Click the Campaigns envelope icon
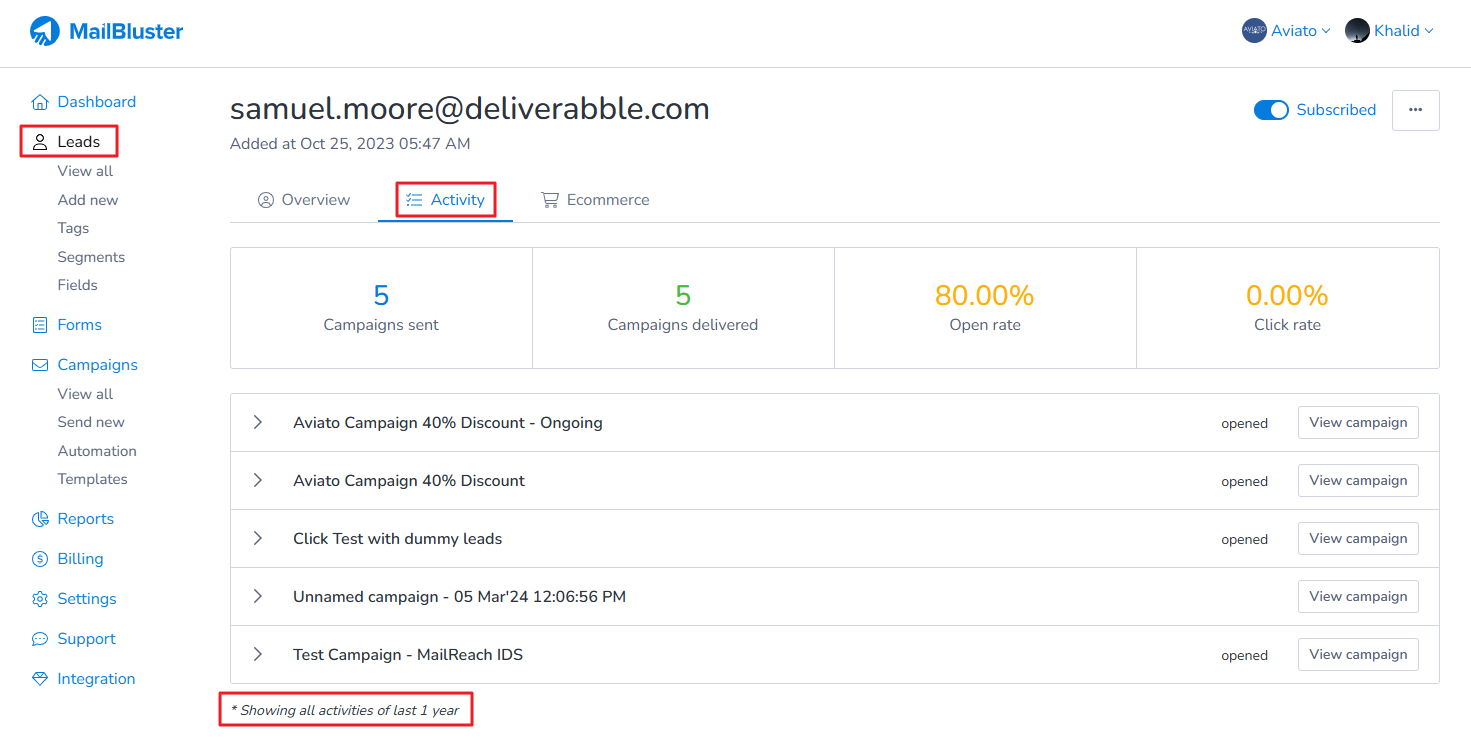The image size is (1471, 744). [40, 365]
